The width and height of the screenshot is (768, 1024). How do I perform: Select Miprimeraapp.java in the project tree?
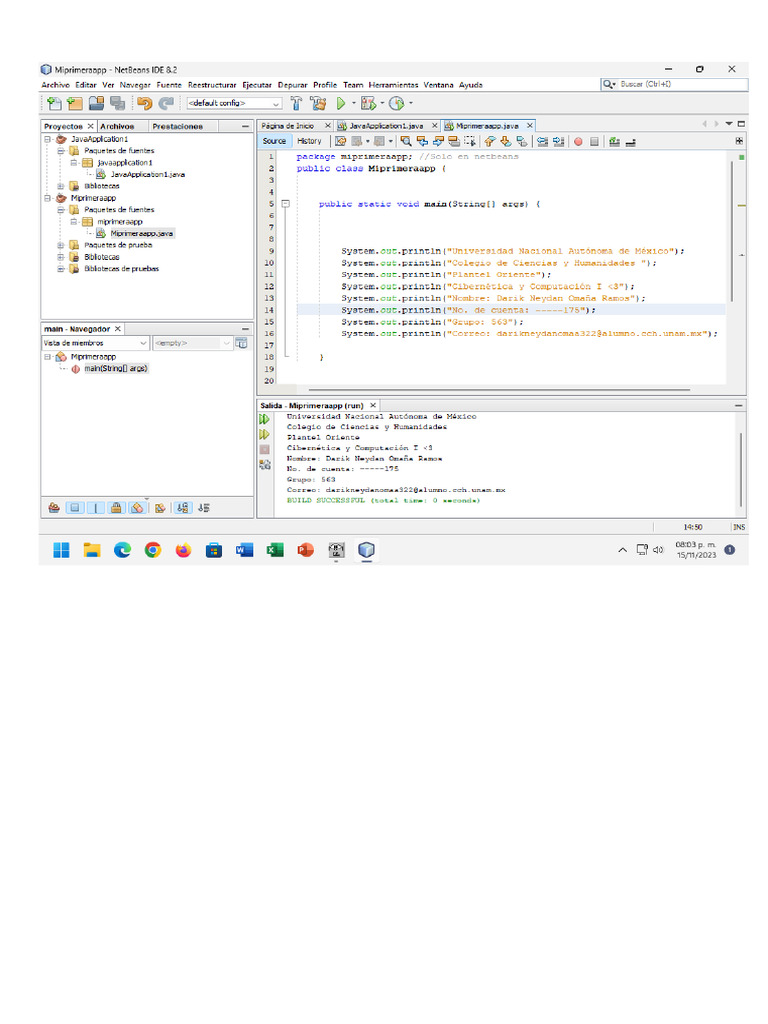pos(141,233)
